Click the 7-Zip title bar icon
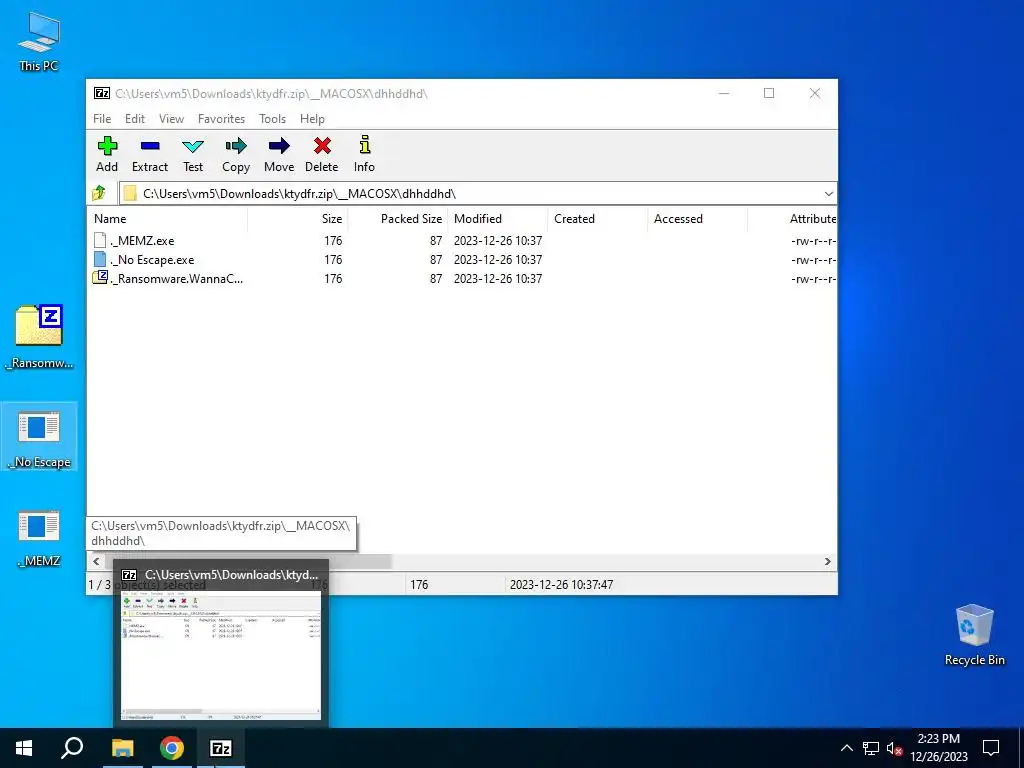 (102, 93)
